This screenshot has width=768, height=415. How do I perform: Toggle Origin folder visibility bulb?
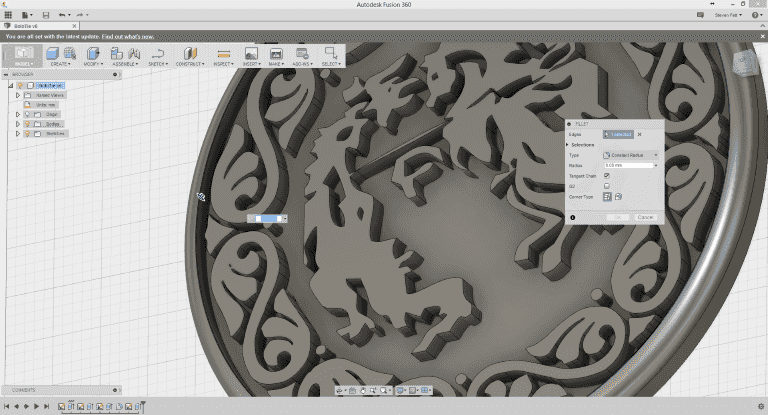(28, 114)
